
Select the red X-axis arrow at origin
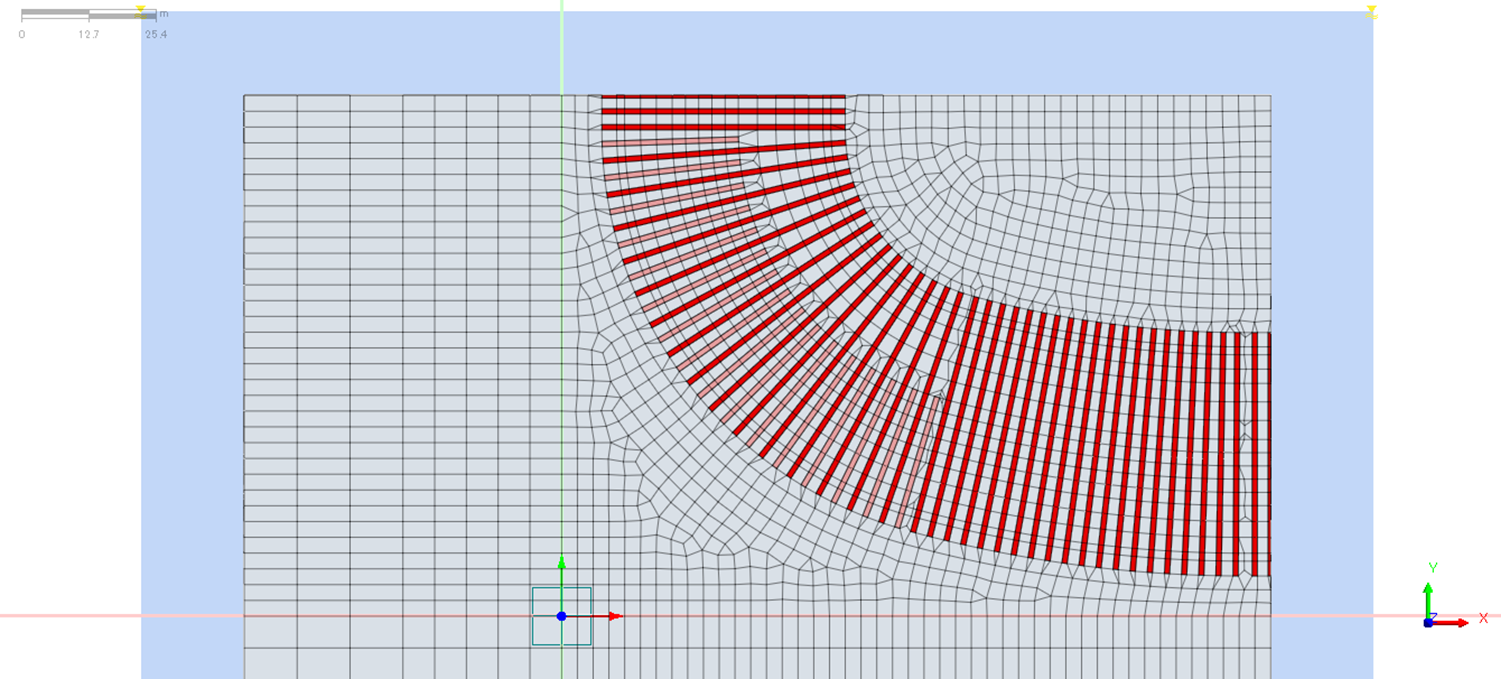(612, 616)
